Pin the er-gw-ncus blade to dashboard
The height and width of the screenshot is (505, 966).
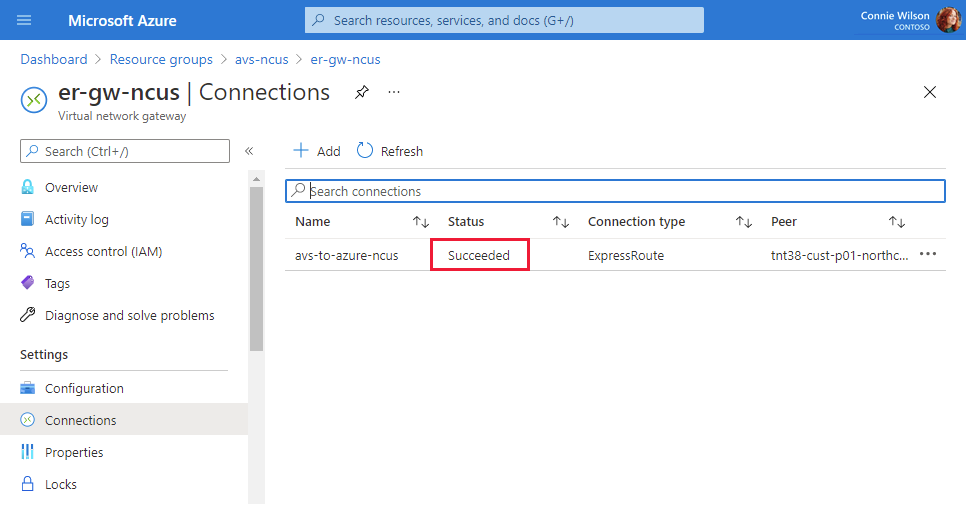pos(362,92)
